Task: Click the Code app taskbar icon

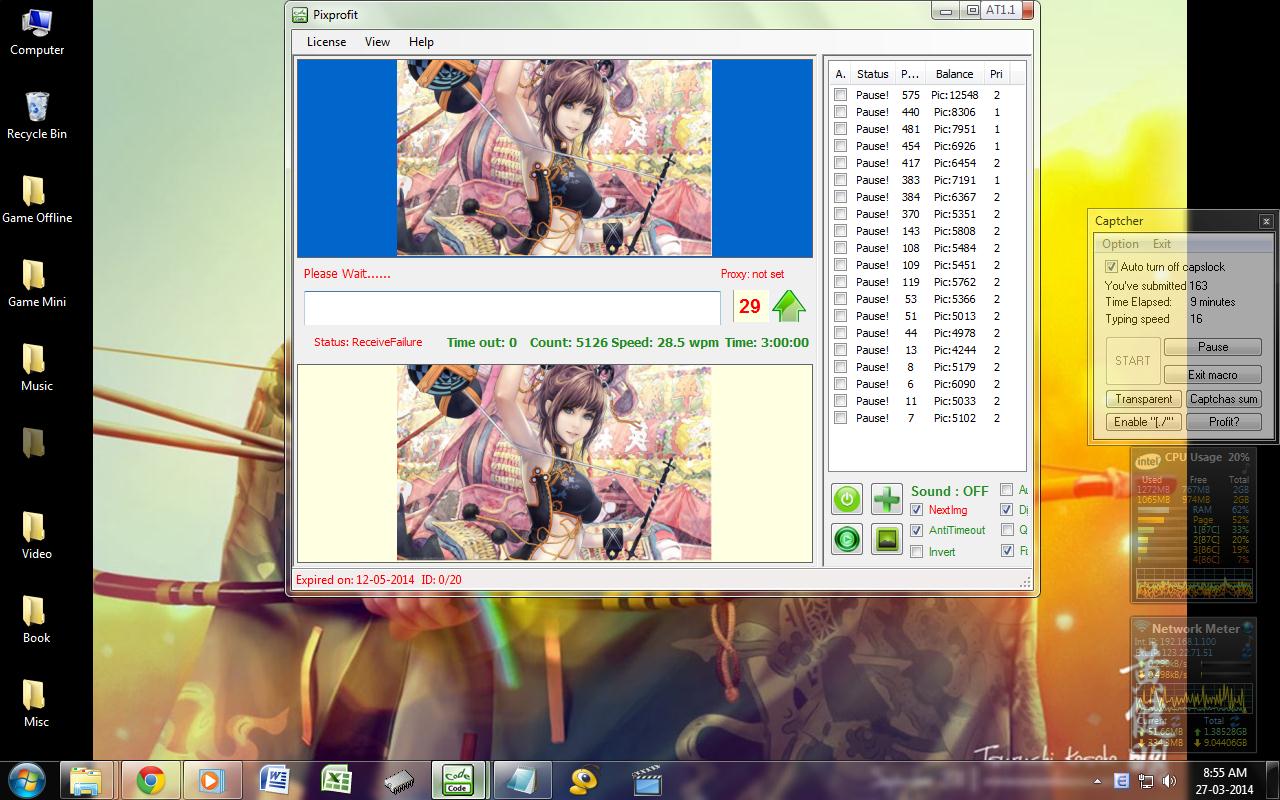Action: [x=459, y=780]
